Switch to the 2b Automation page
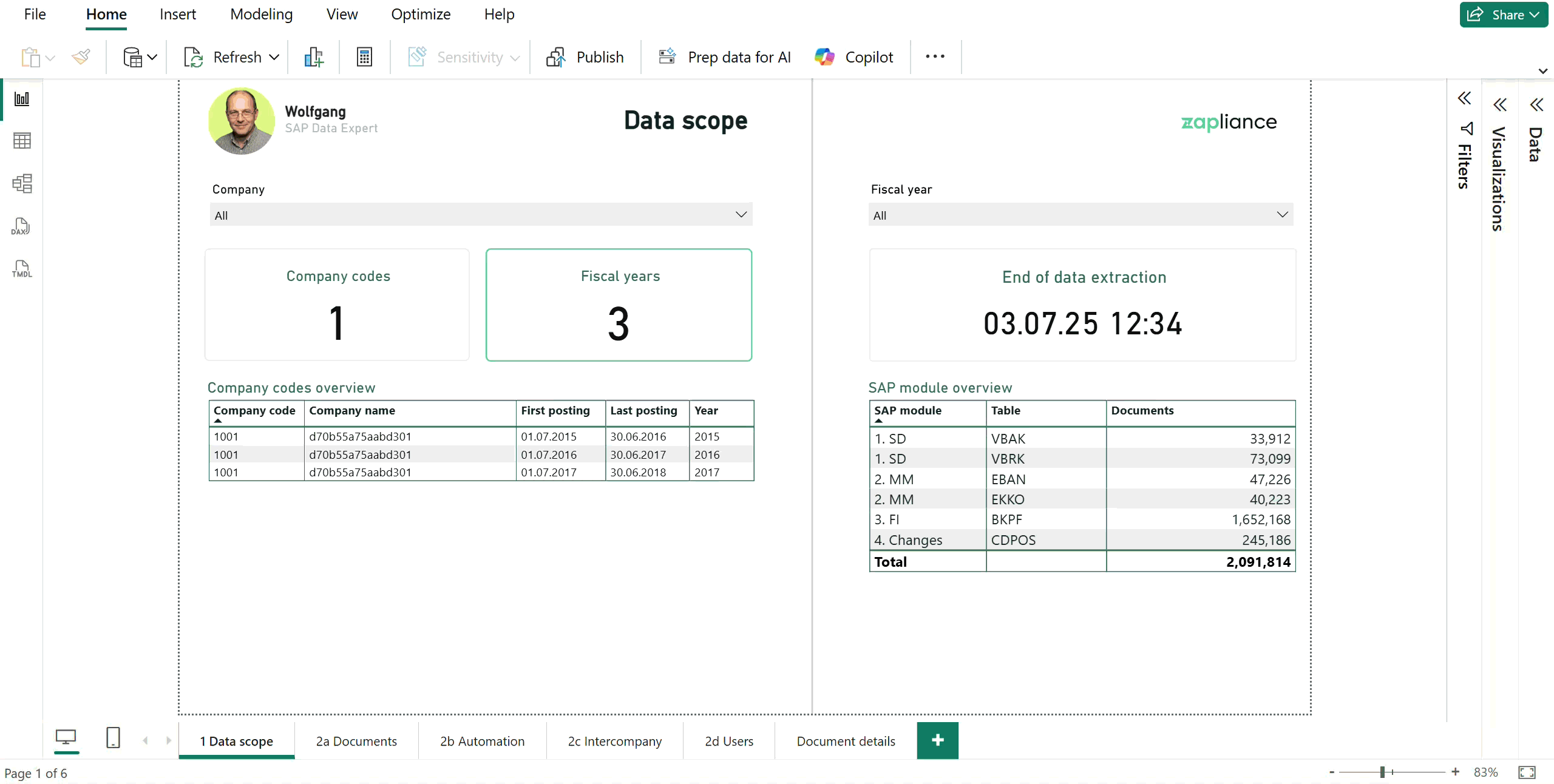1554x784 pixels. (x=482, y=741)
